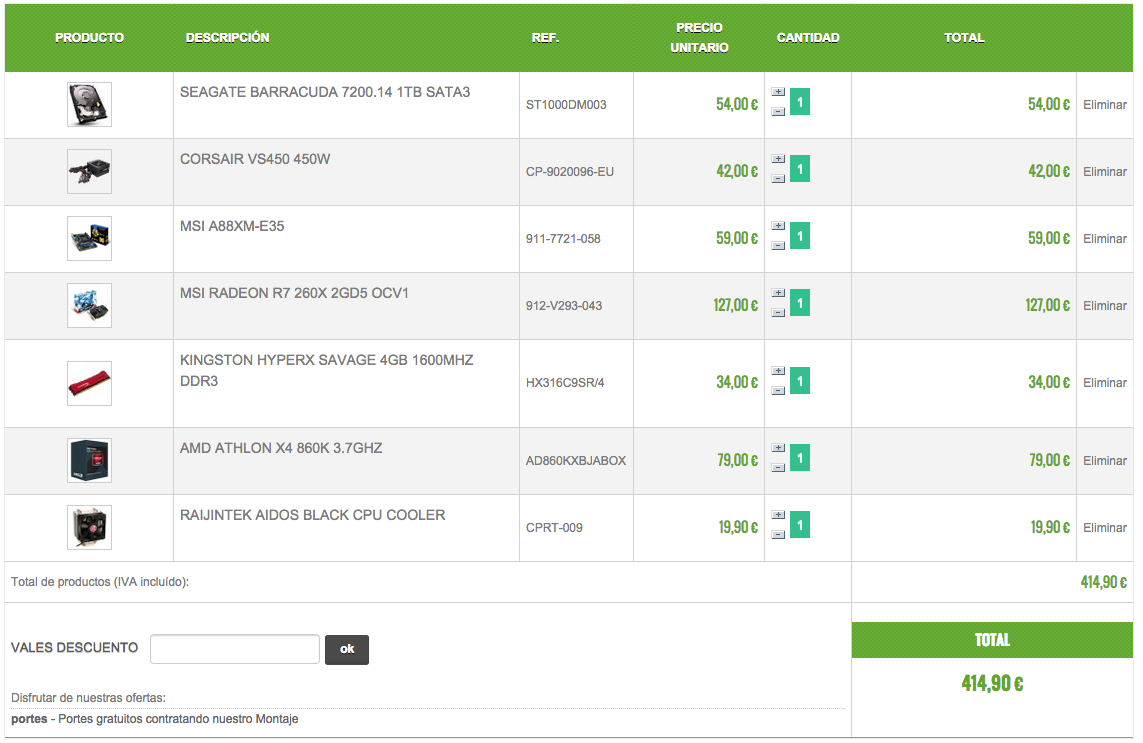Image resolution: width=1143 pixels, height=743 pixels.
Task: Increase quantity of Corsair VS450 450W
Action: point(778,159)
